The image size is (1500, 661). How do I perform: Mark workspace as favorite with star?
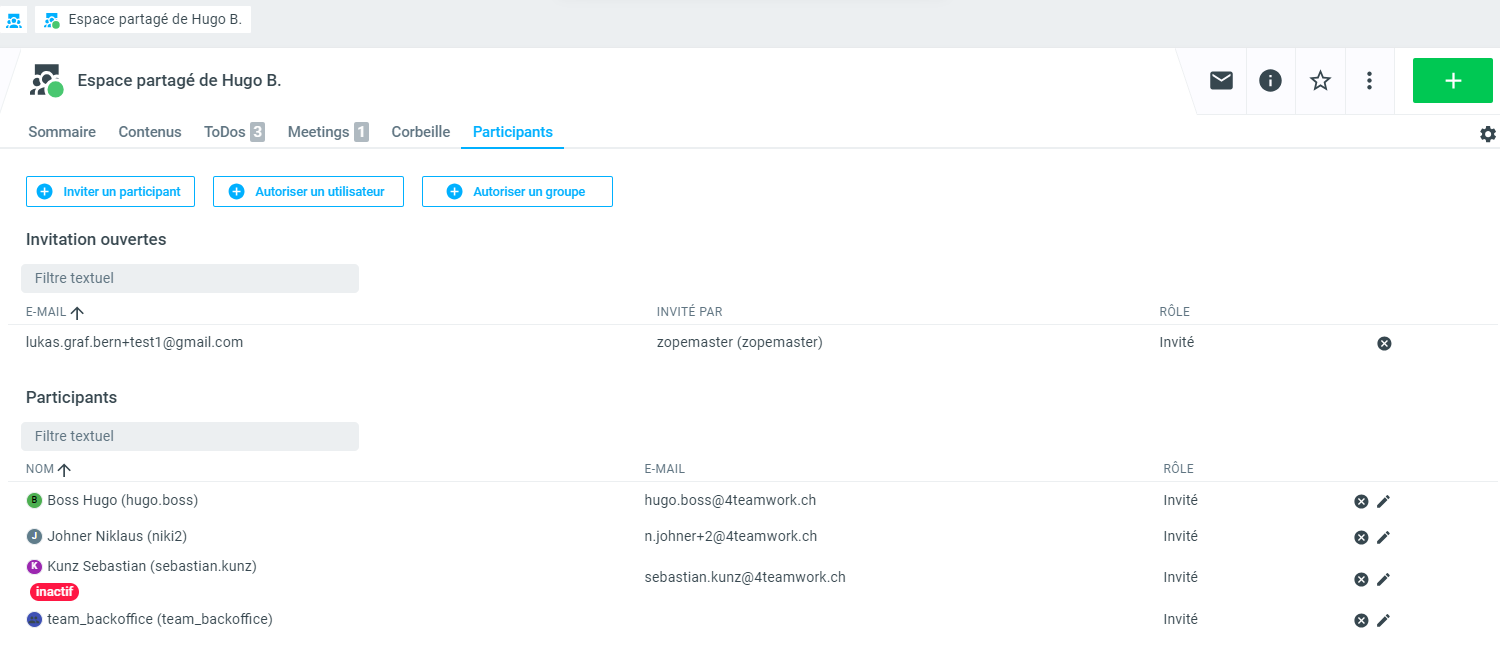pos(1320,81)
